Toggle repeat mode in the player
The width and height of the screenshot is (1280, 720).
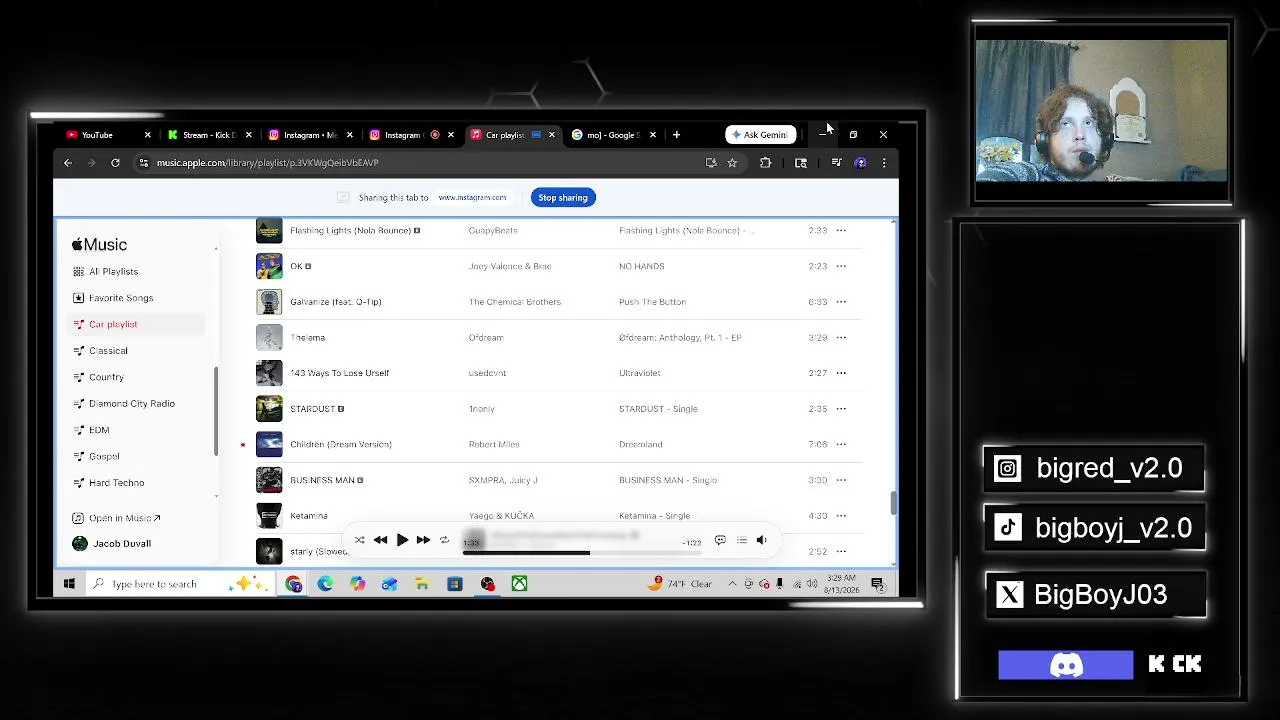tap(444, 540)
